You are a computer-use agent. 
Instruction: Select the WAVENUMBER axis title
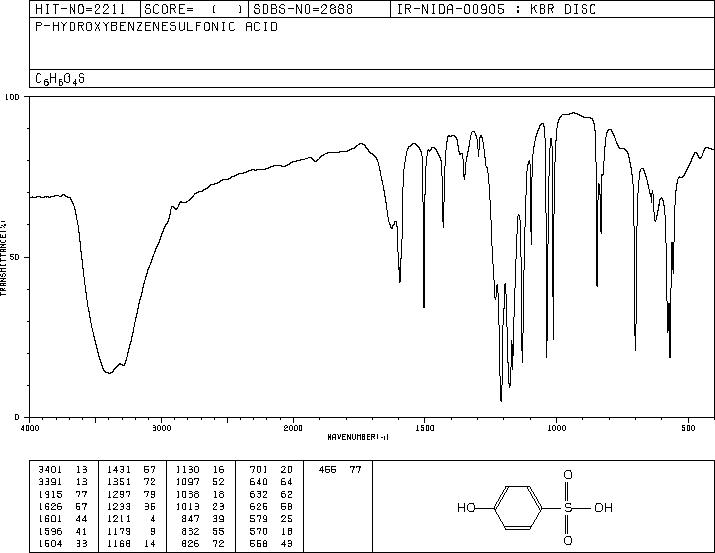coord(358,437)
